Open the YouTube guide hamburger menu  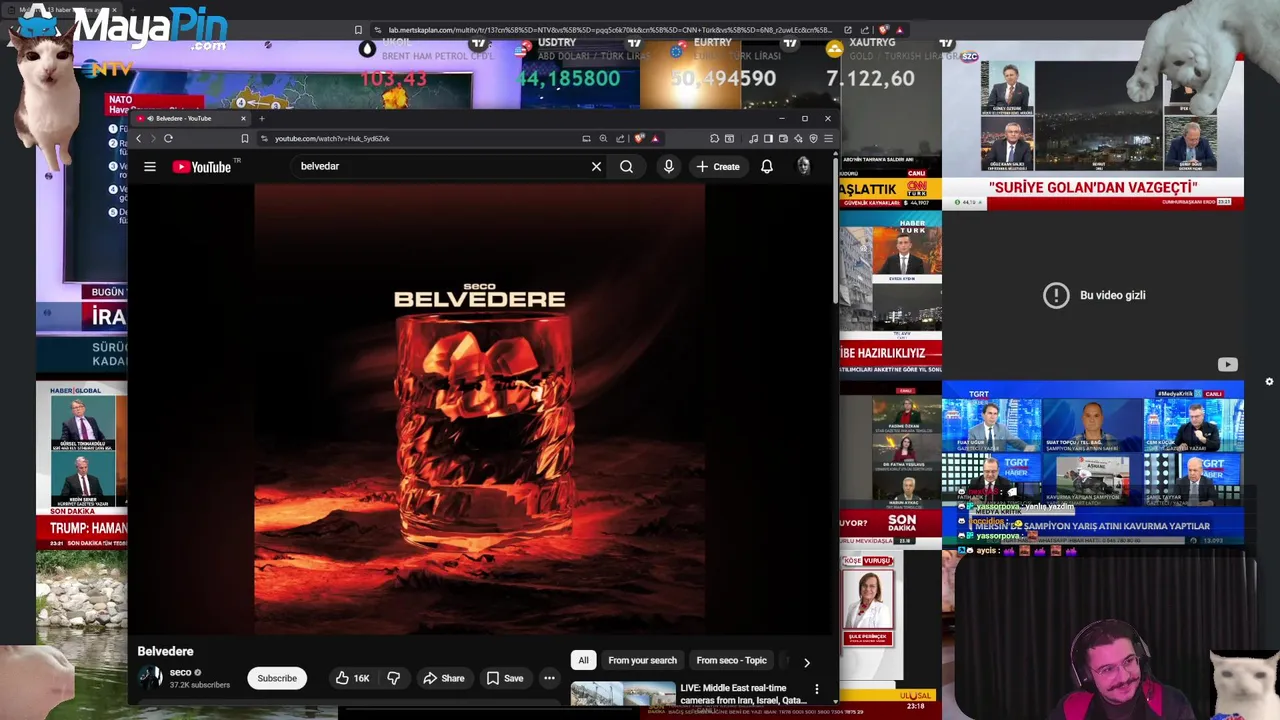tap(150, 167)
